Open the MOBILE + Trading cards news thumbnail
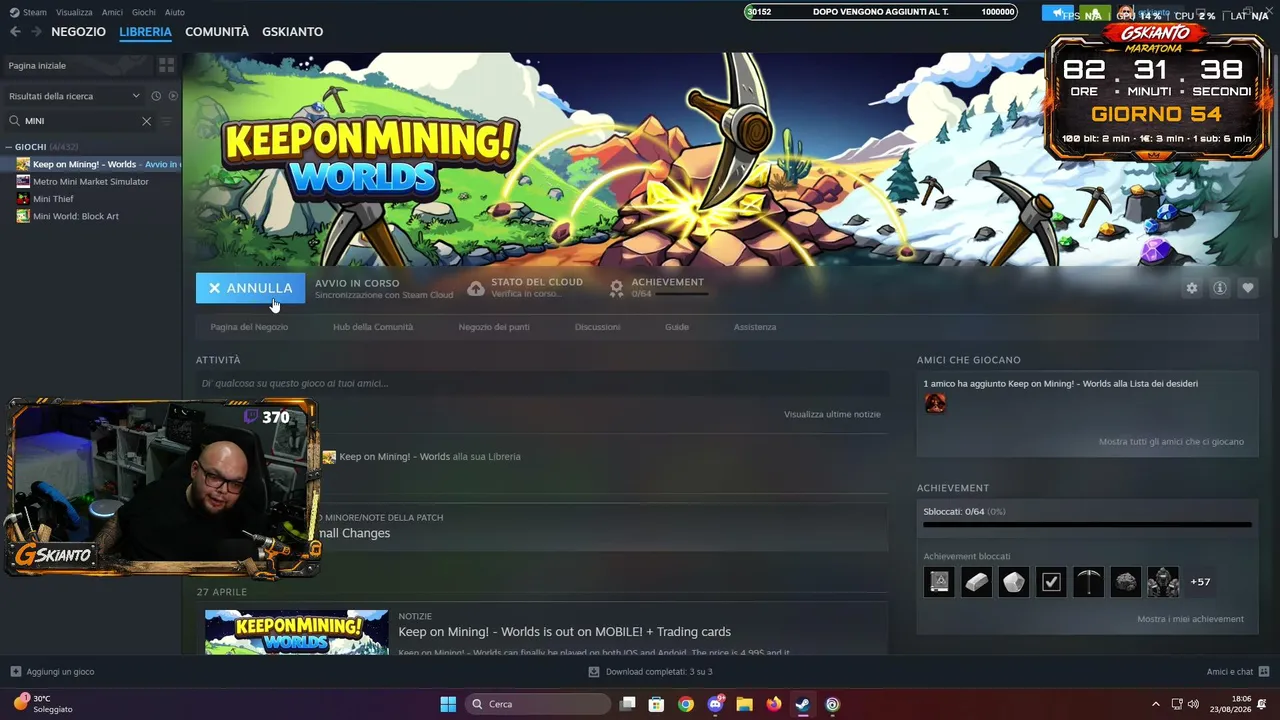 297,632
